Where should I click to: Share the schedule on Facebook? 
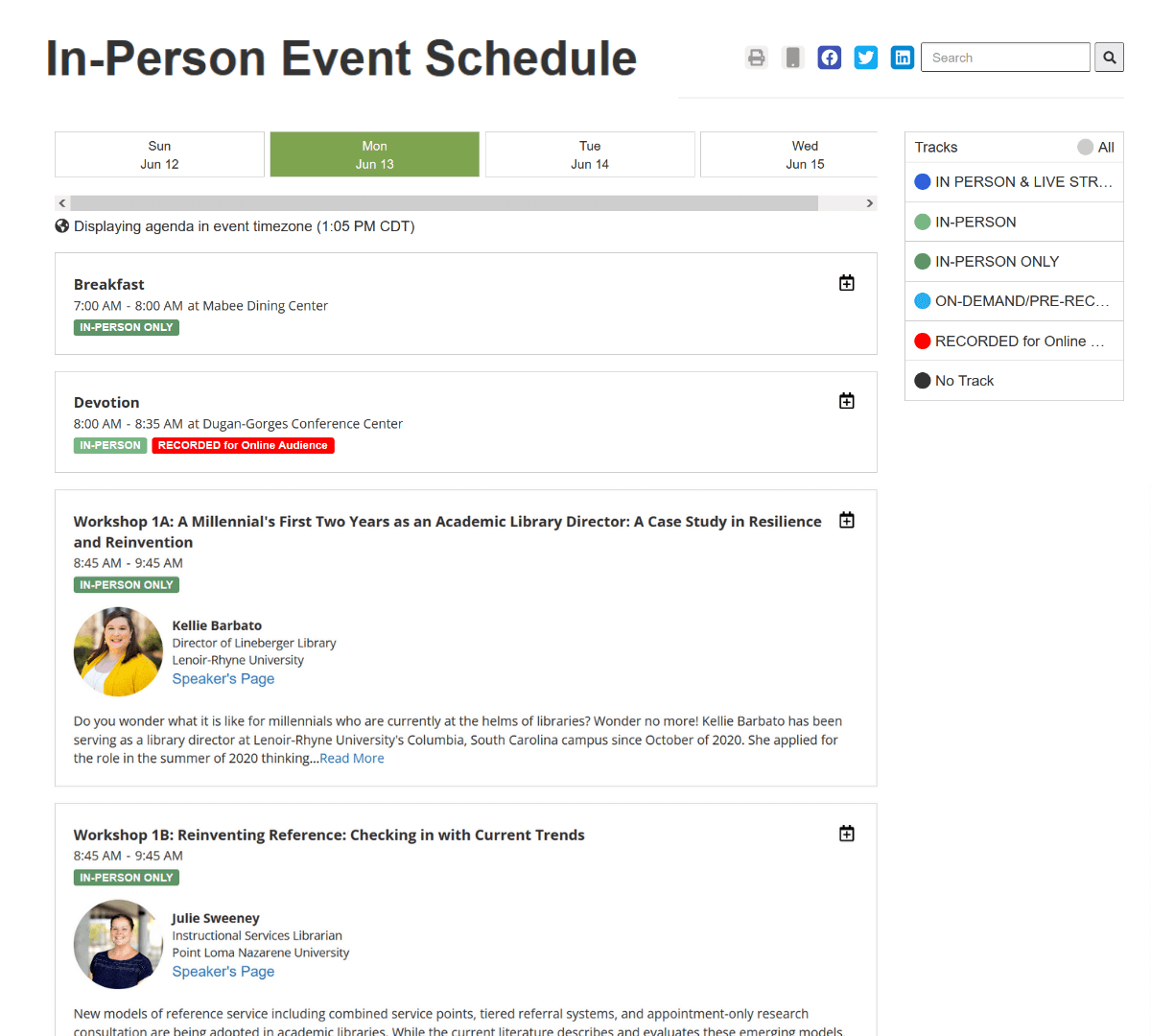click(x=830, y=58)
